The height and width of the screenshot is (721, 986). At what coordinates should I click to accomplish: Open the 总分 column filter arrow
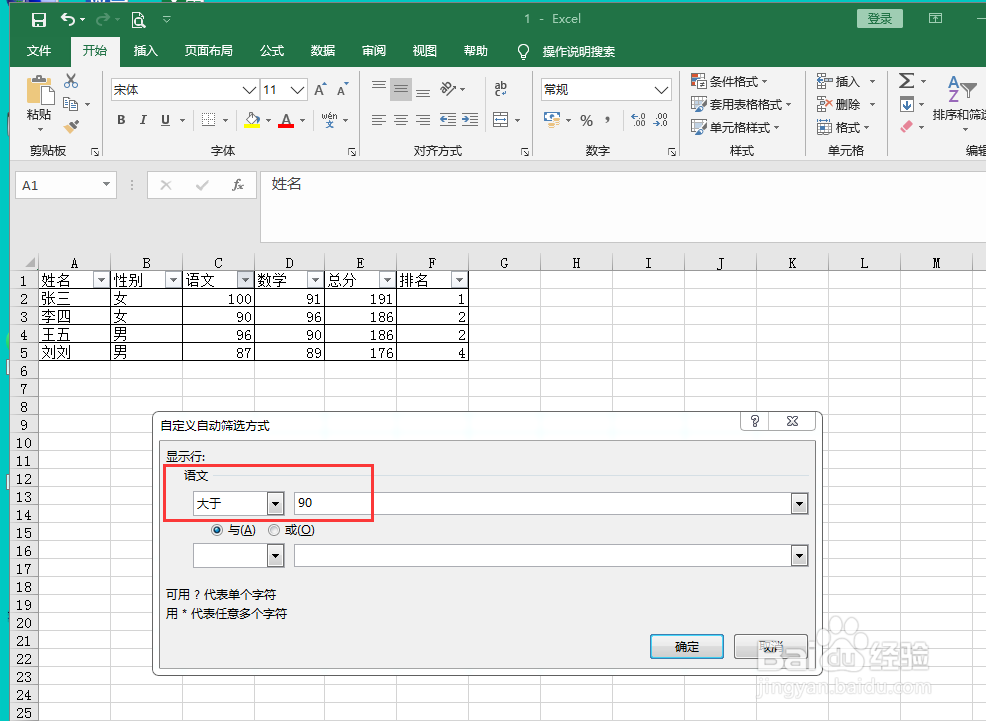point(387,280)
